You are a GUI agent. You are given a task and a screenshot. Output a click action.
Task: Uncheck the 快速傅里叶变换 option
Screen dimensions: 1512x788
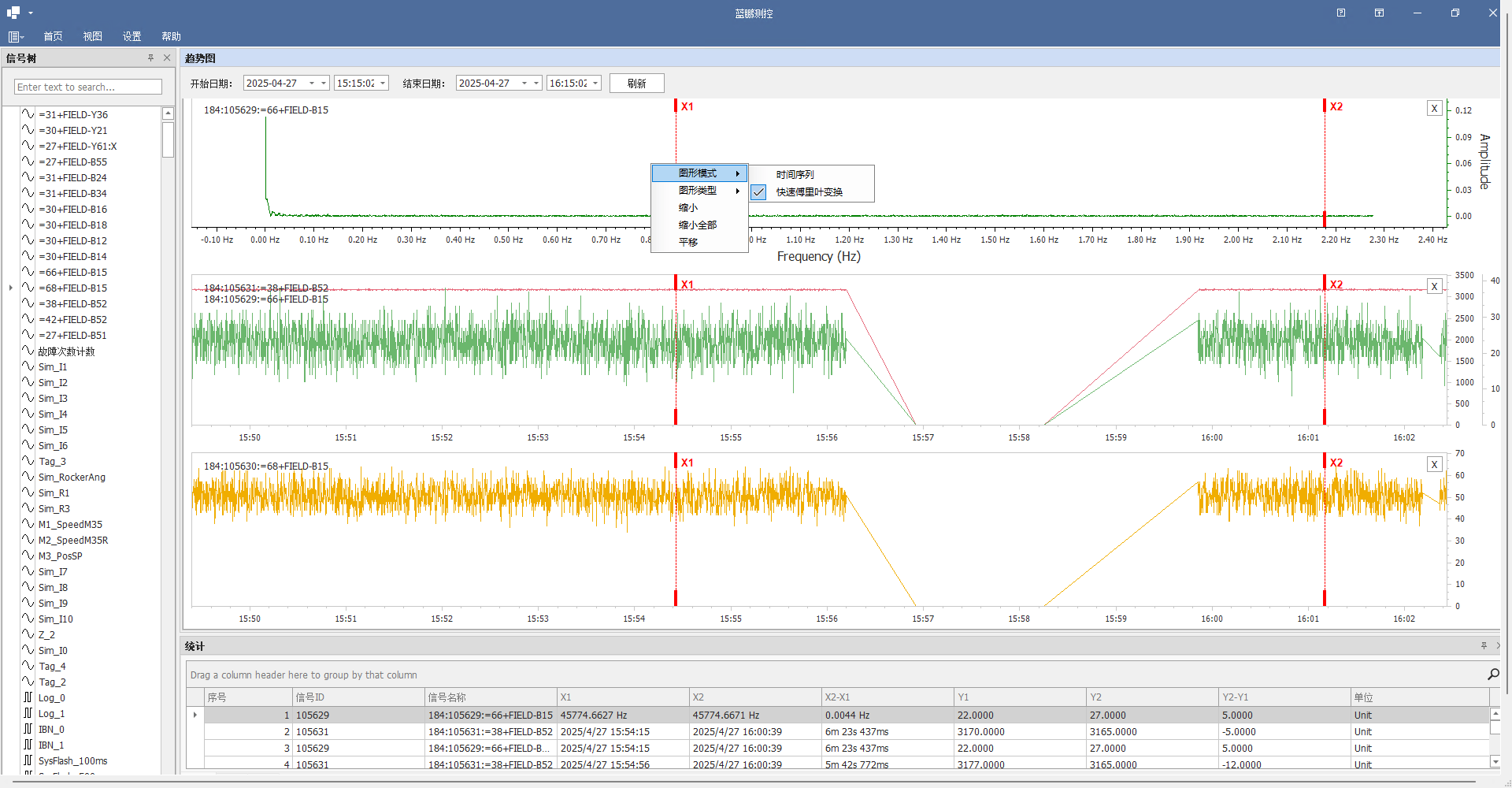tap(809, 192)
